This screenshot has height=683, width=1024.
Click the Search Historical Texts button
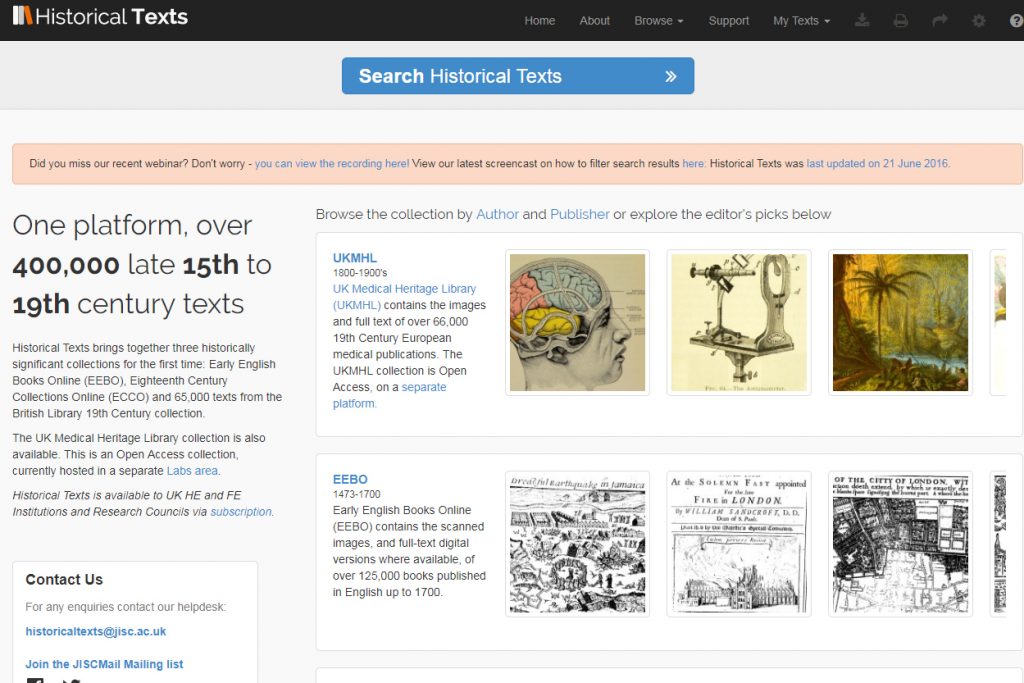tap(517, 76)
